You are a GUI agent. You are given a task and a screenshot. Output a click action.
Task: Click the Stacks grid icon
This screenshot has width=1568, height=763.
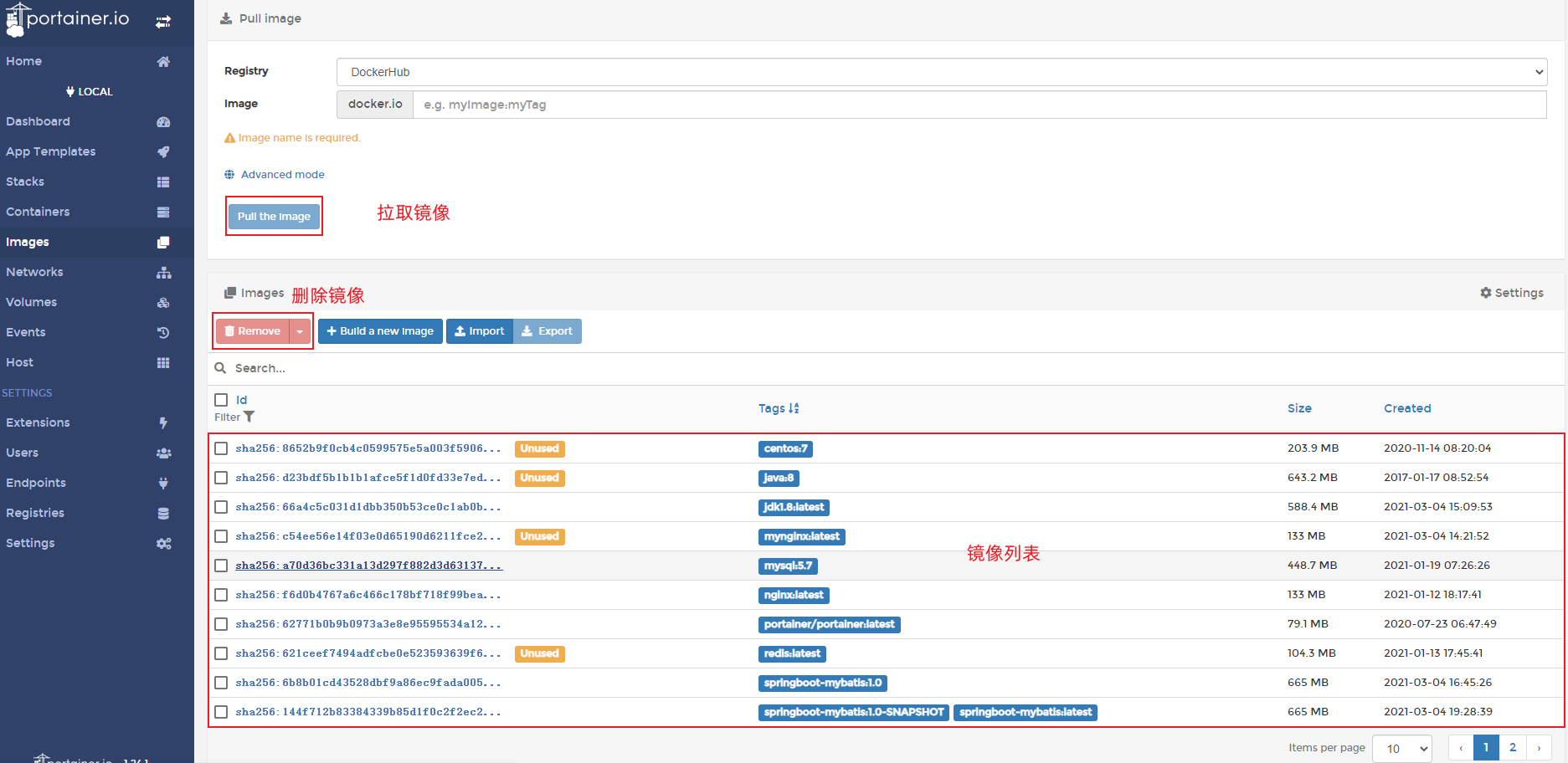163,182
